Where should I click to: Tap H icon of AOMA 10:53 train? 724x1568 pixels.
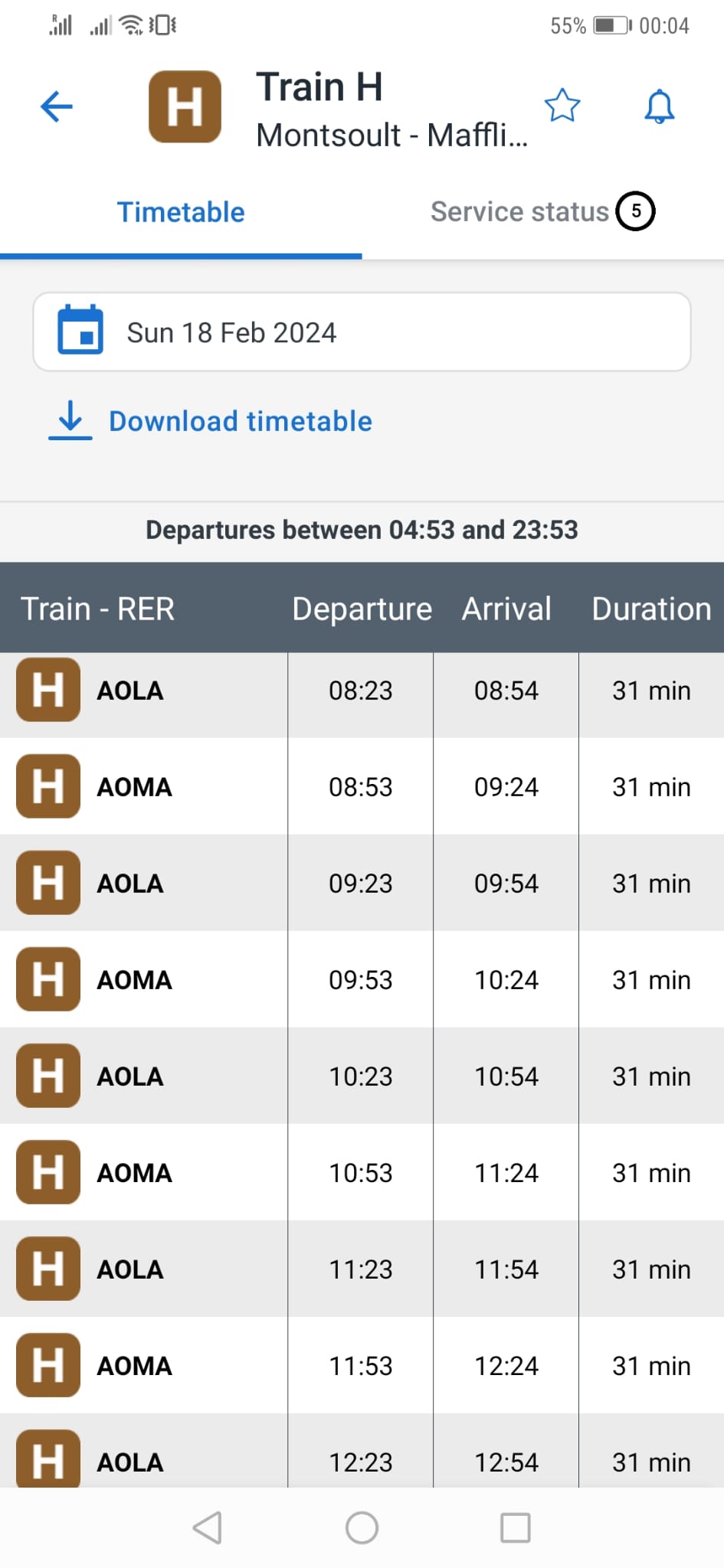click(x=48, y=1172)
